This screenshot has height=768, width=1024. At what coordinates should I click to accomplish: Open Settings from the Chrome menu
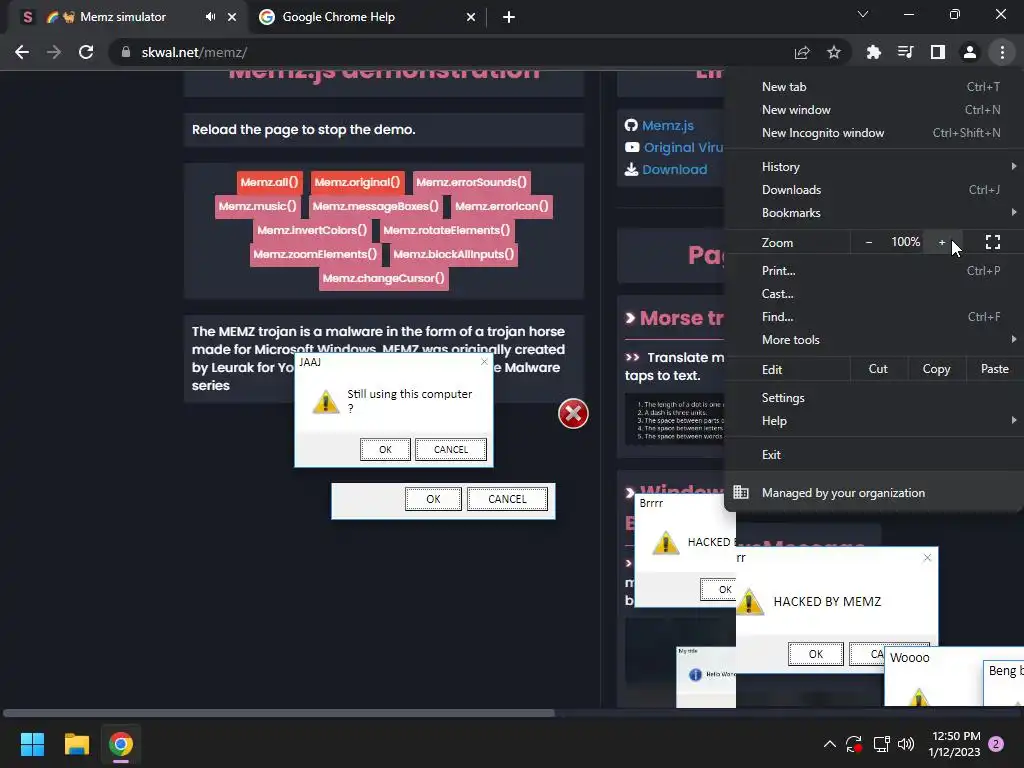pyautogui.click(x=874, y=398)
